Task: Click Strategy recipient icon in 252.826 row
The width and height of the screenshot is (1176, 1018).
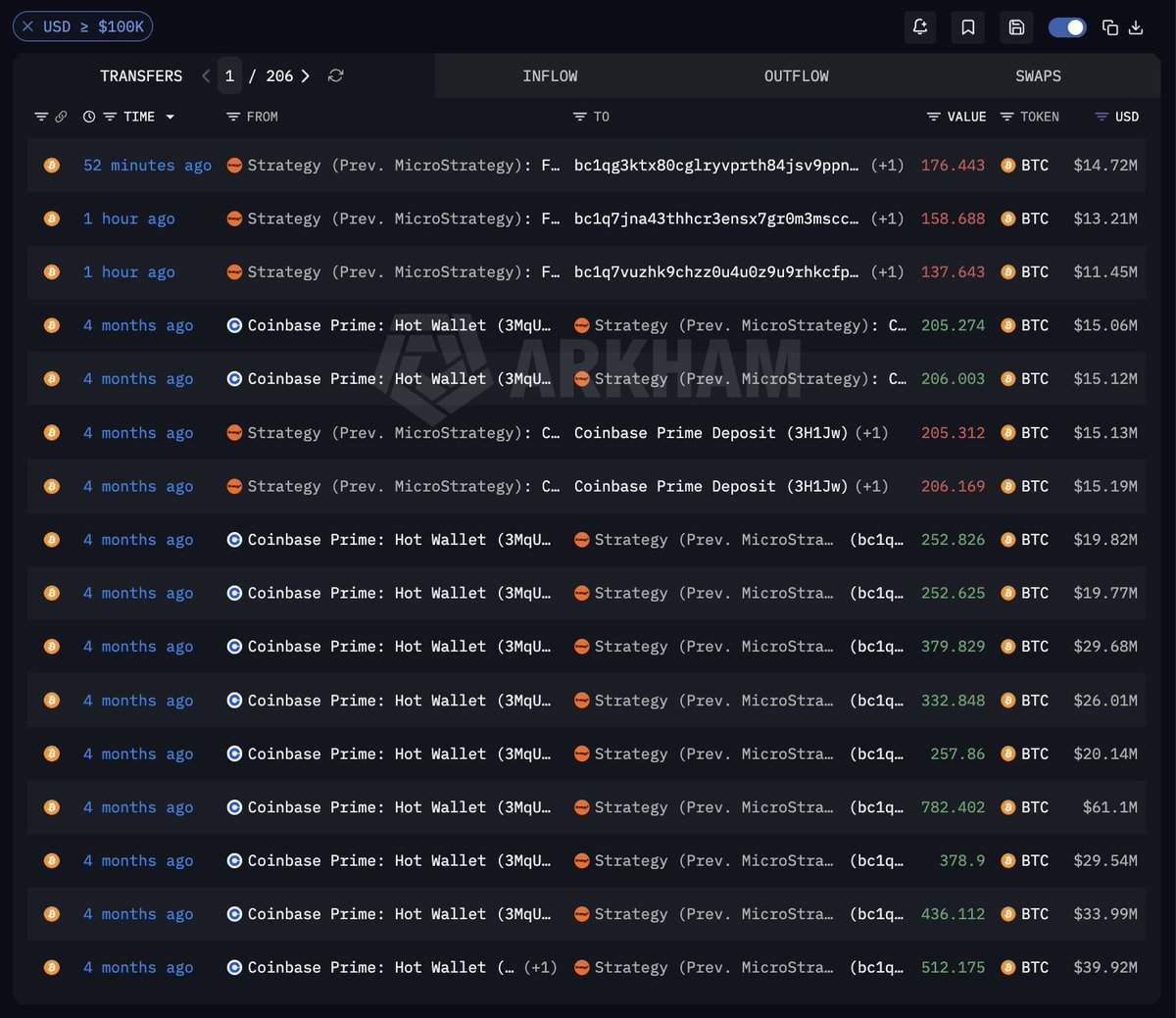Action: [x=581, y=540]
